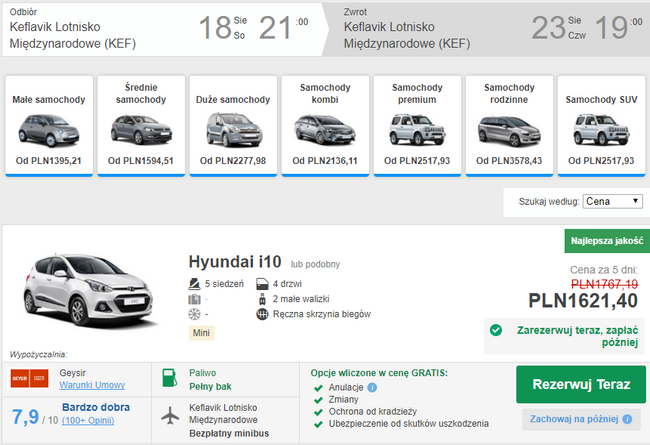Select the Małe samochody category card
The width and height of the screenshot is (650, 445).
tap(49, 126)
